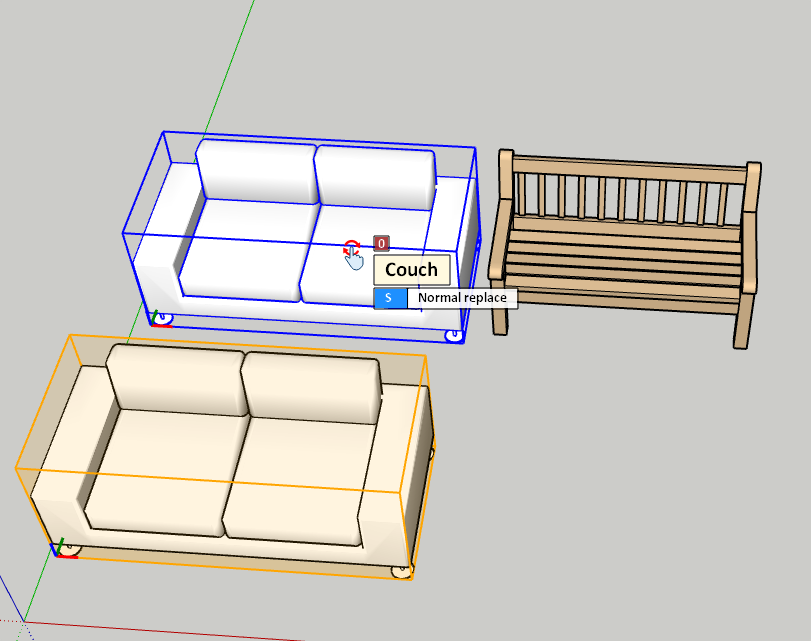This screenshot has height=641, width=811.
Task: Click the cream couch's bottom-right round foot
Action: click(x=401, y=571)
